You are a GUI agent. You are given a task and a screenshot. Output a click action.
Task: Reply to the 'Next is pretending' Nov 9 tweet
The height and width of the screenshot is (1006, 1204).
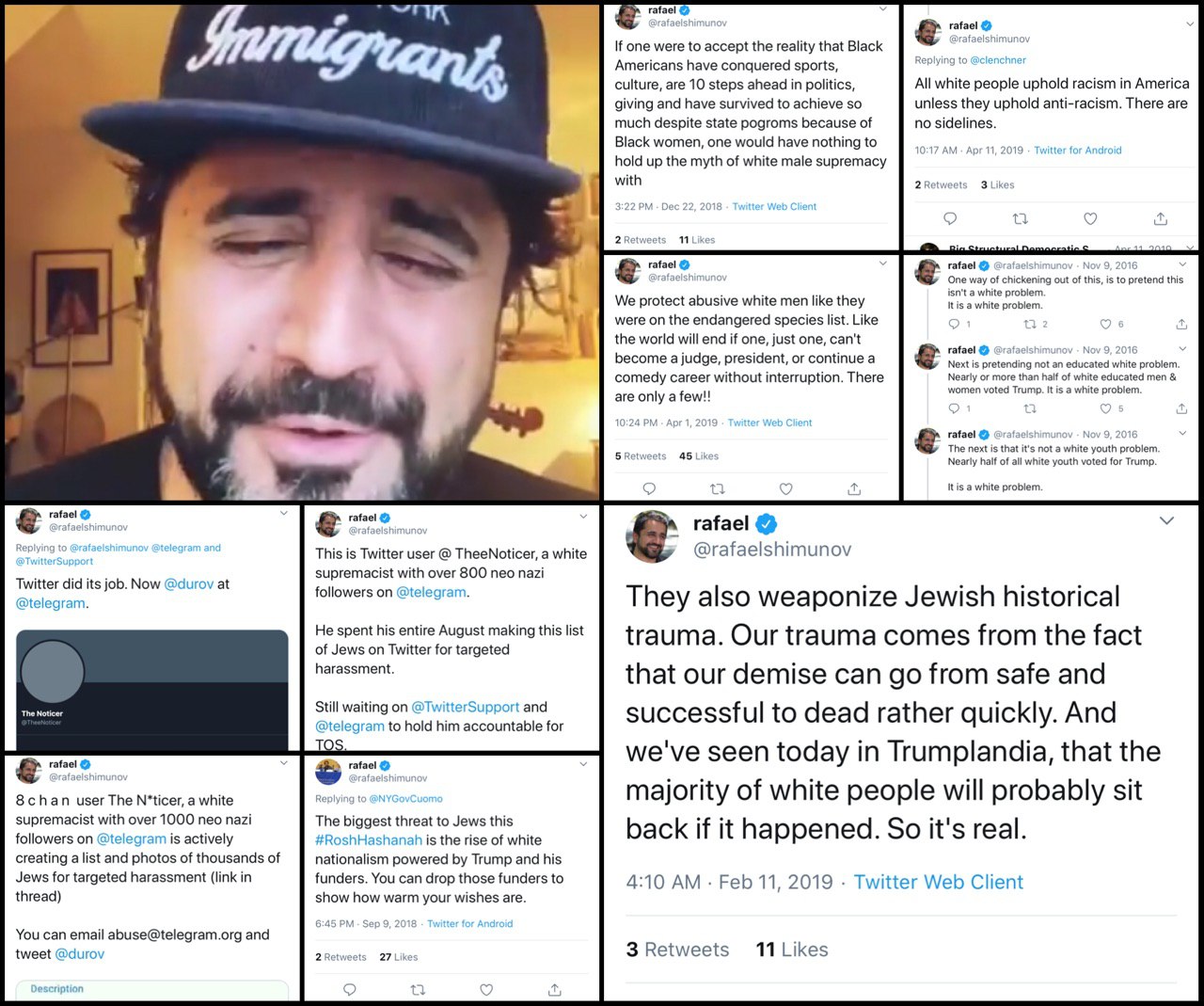pyautogui.click(x=954, y=408)
